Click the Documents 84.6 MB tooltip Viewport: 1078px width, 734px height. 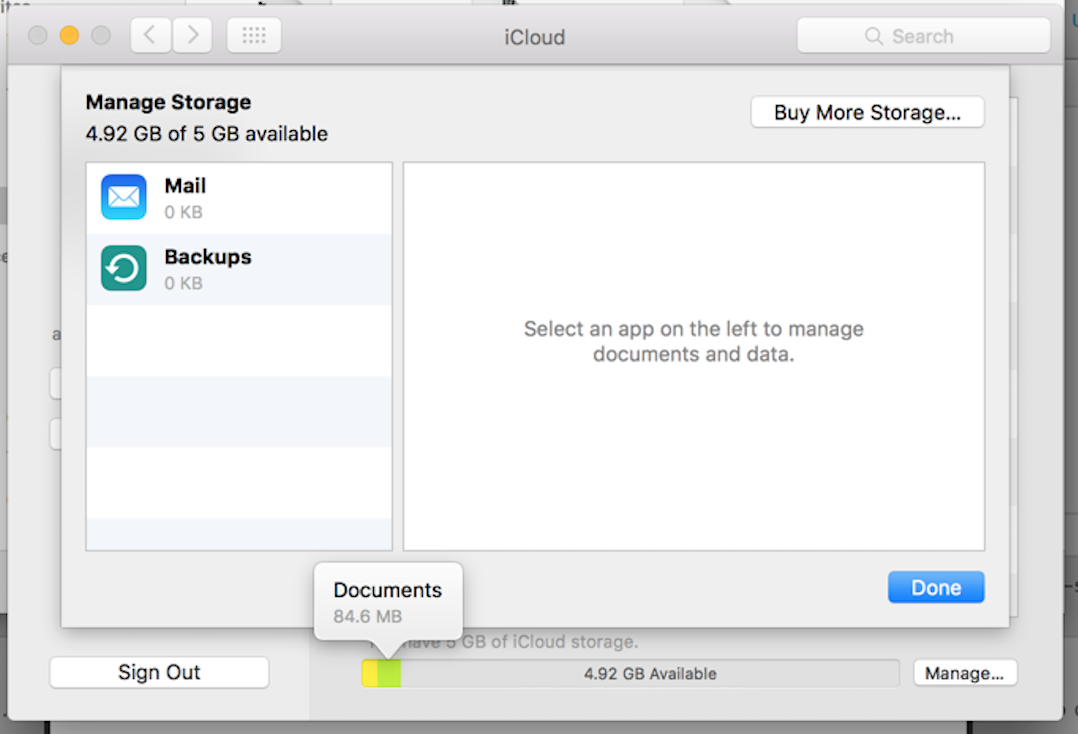tap(388, 602)
